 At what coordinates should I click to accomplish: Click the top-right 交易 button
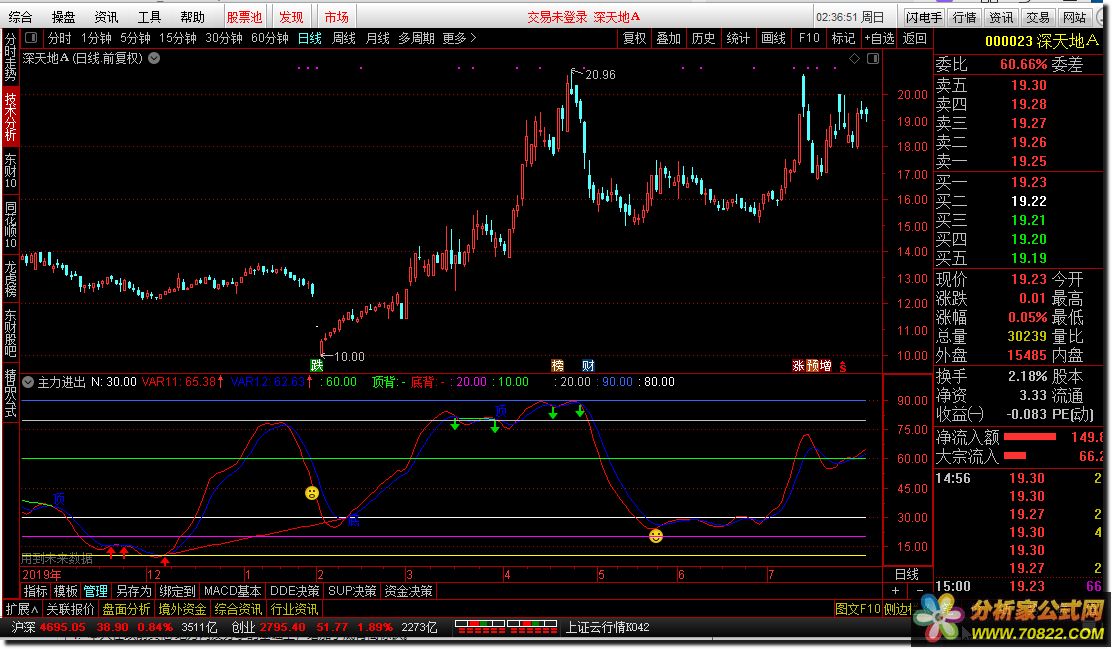point(1037,17)
